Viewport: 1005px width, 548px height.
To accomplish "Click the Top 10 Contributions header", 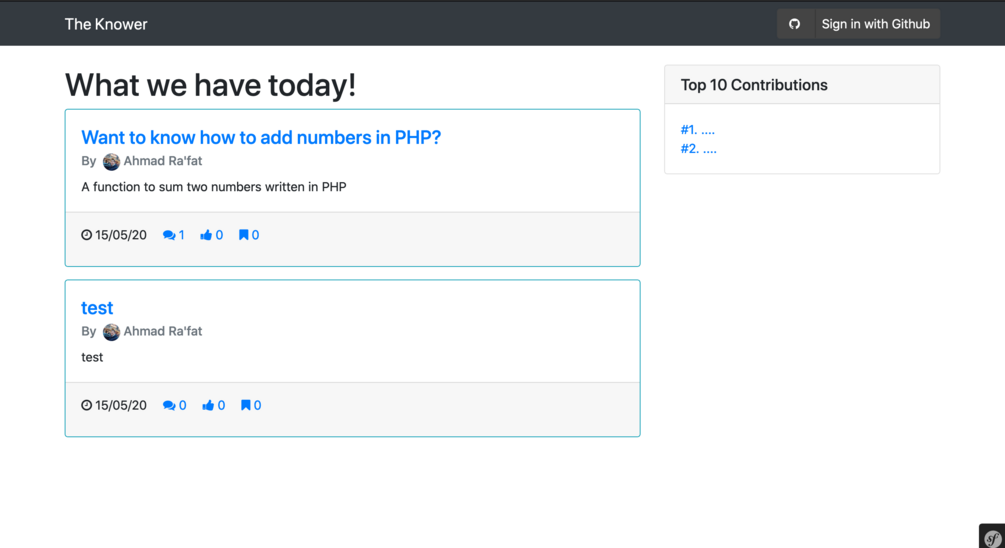I will point(754,85).
